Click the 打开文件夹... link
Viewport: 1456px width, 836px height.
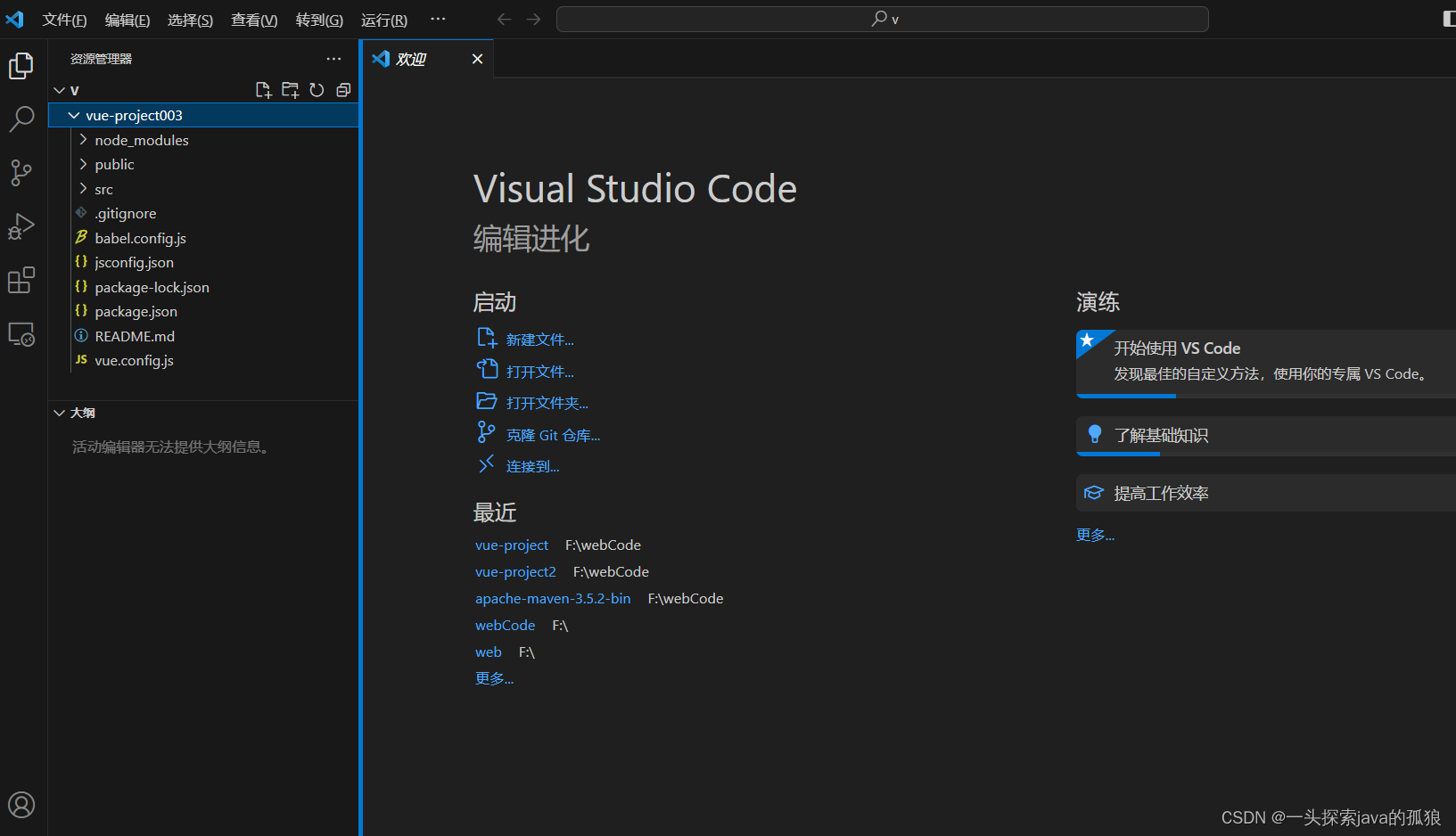point(547,403)
